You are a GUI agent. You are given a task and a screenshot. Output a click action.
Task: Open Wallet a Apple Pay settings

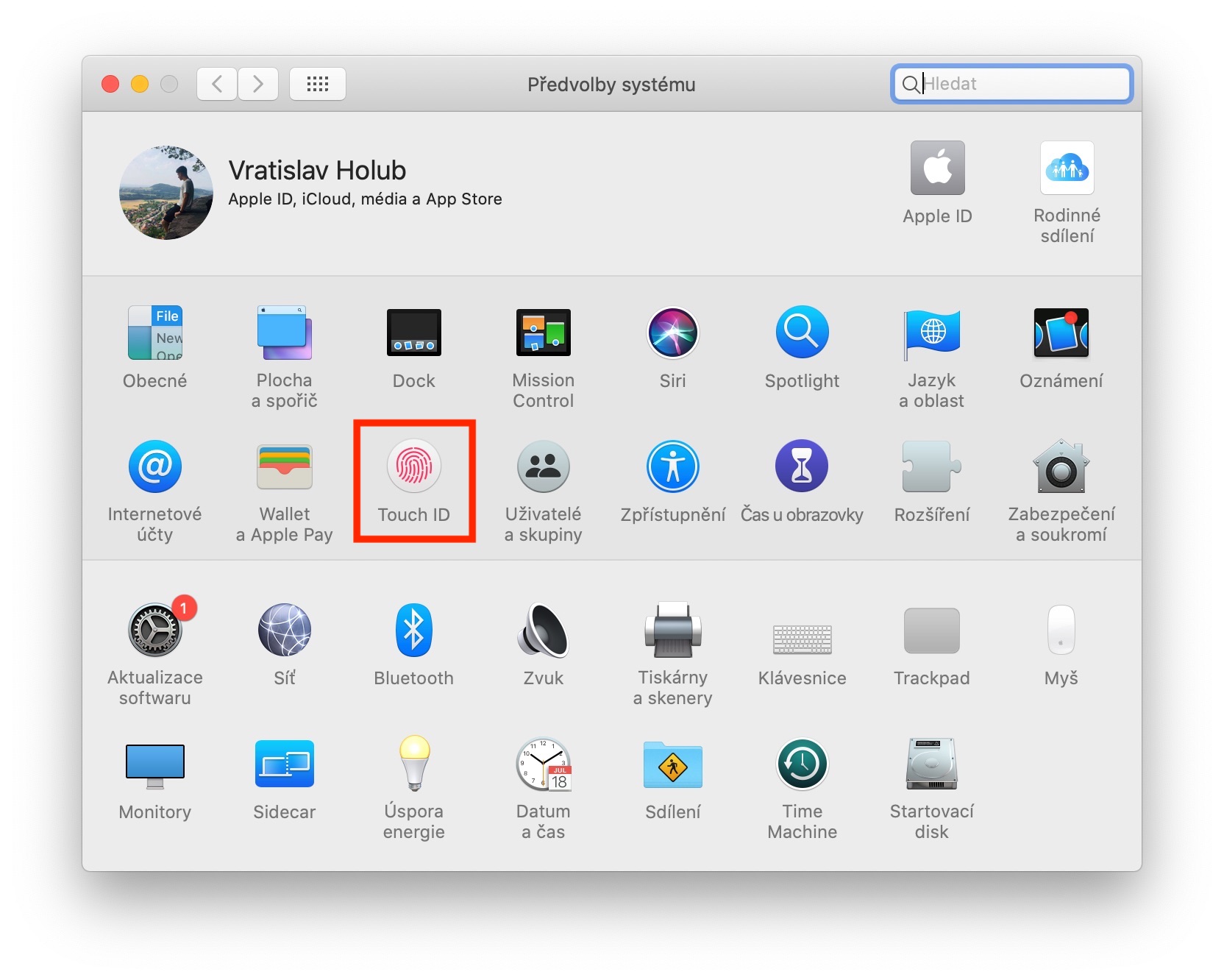click(x=284, y=466)
